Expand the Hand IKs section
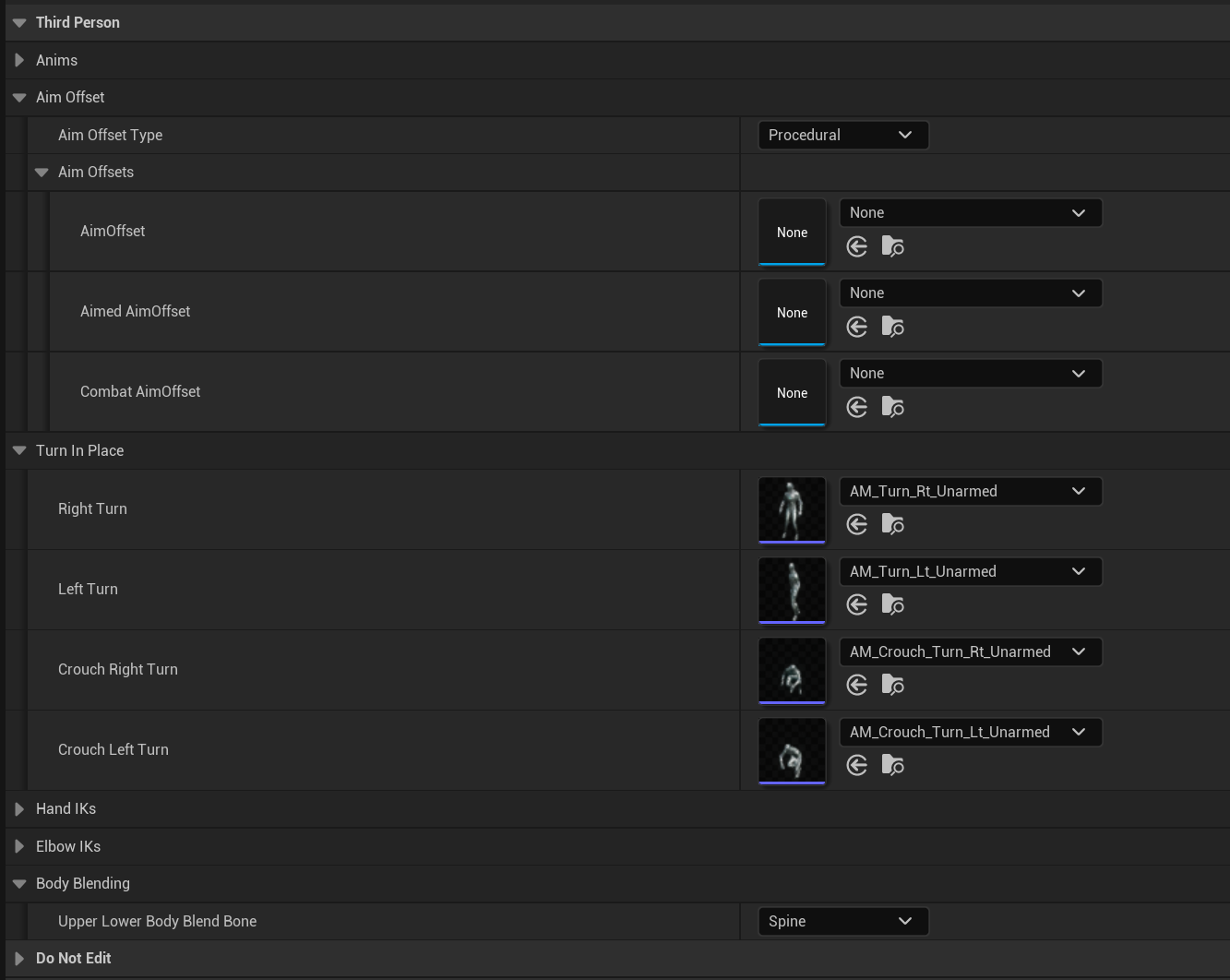 (19, 808)
